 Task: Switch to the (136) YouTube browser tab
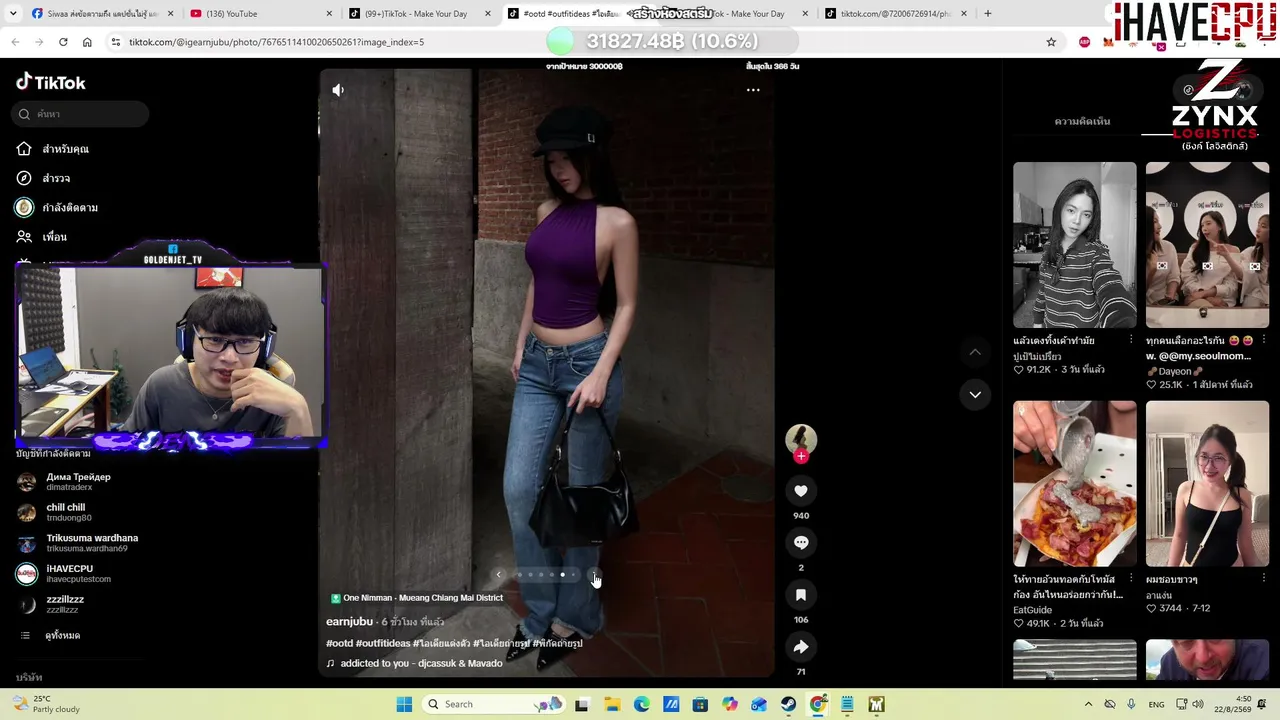(260, 14)
